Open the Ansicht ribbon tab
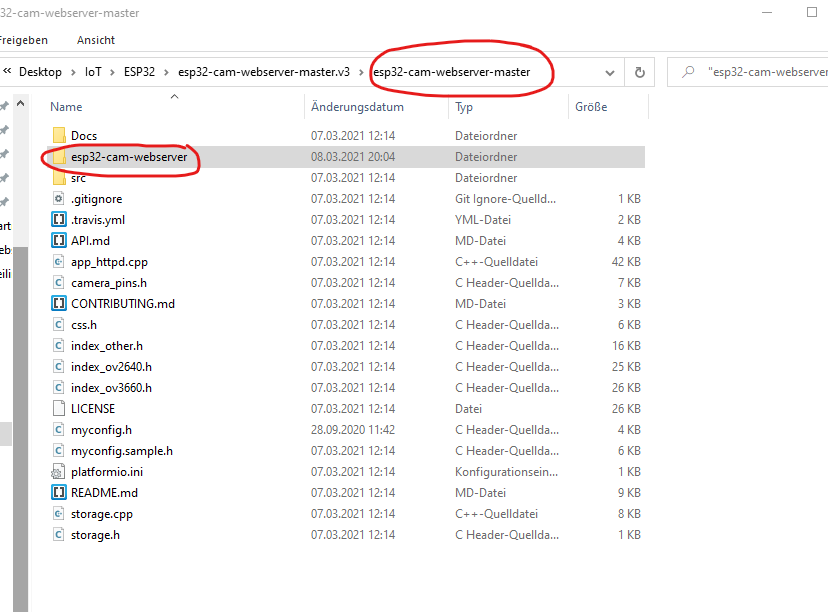The image size is (828, 612). coord(96,40)
